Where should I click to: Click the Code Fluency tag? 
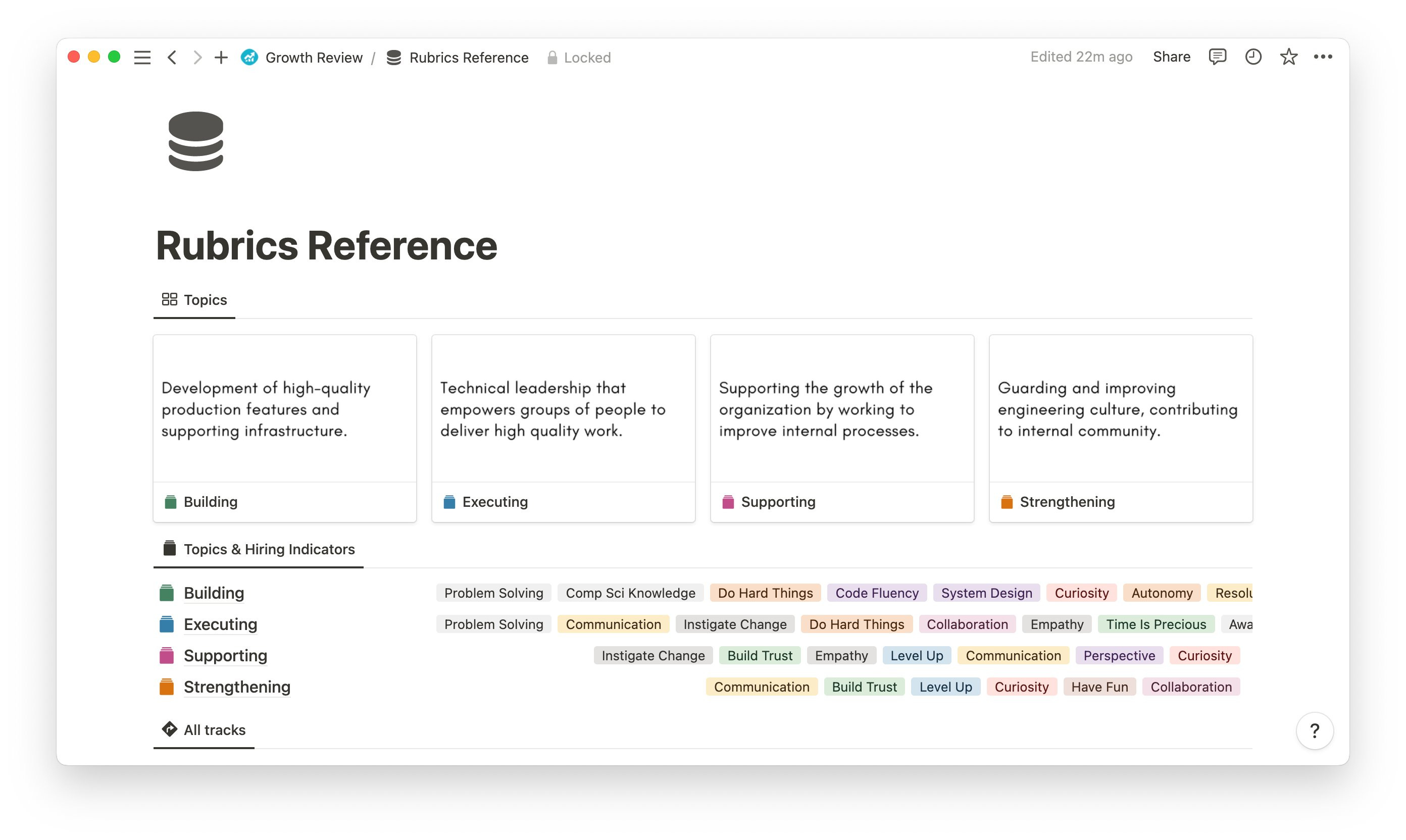click(877, 593)
